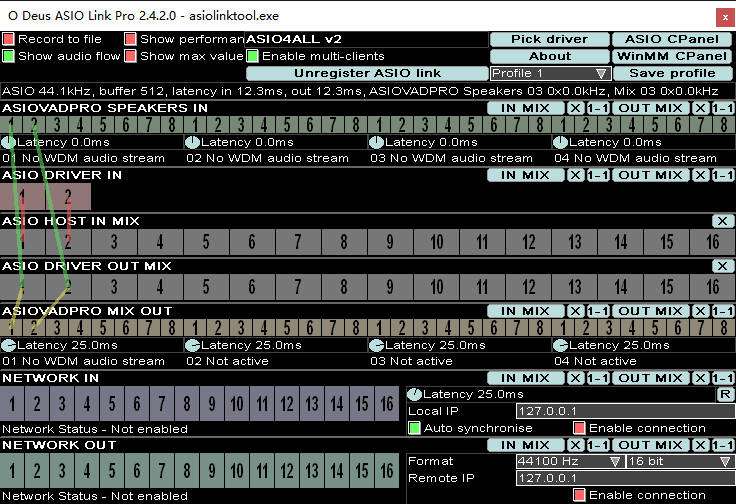Click channel 1 in ASIO DRIVER IN

tap(22, 197)
